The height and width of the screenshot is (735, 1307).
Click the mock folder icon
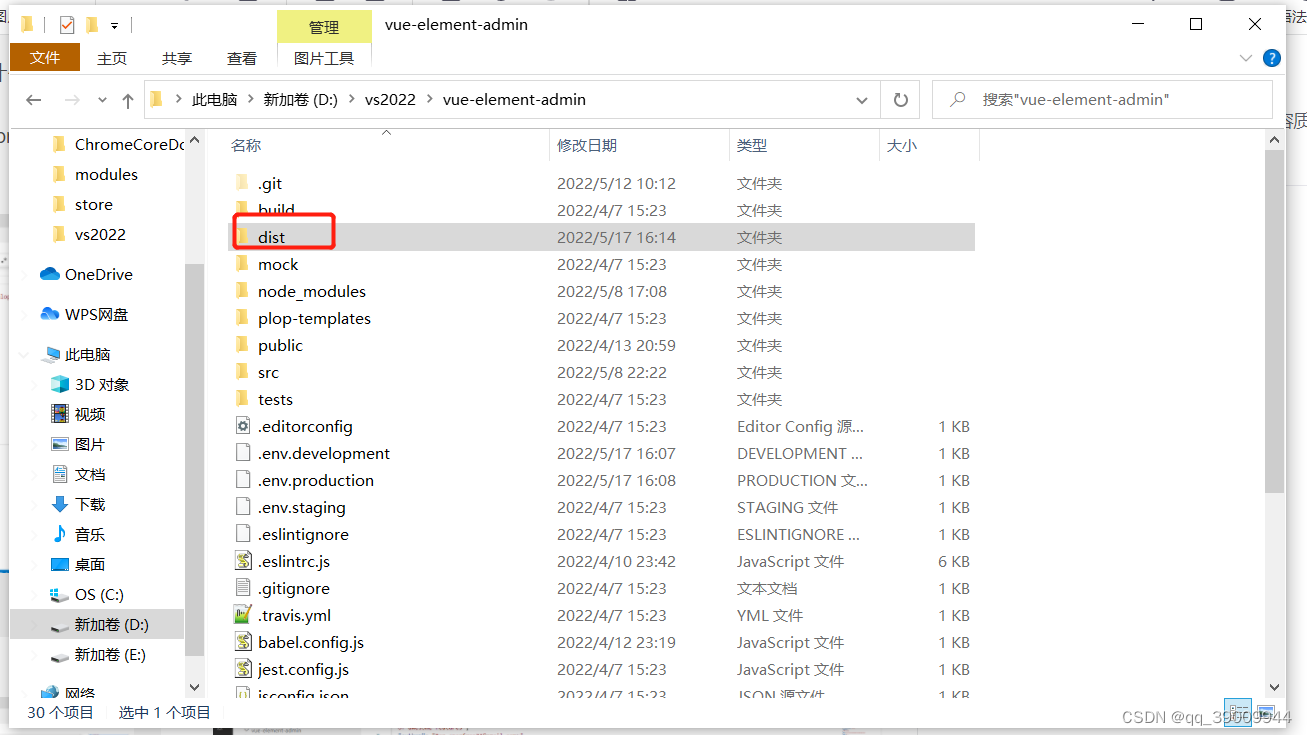(241, 264)
